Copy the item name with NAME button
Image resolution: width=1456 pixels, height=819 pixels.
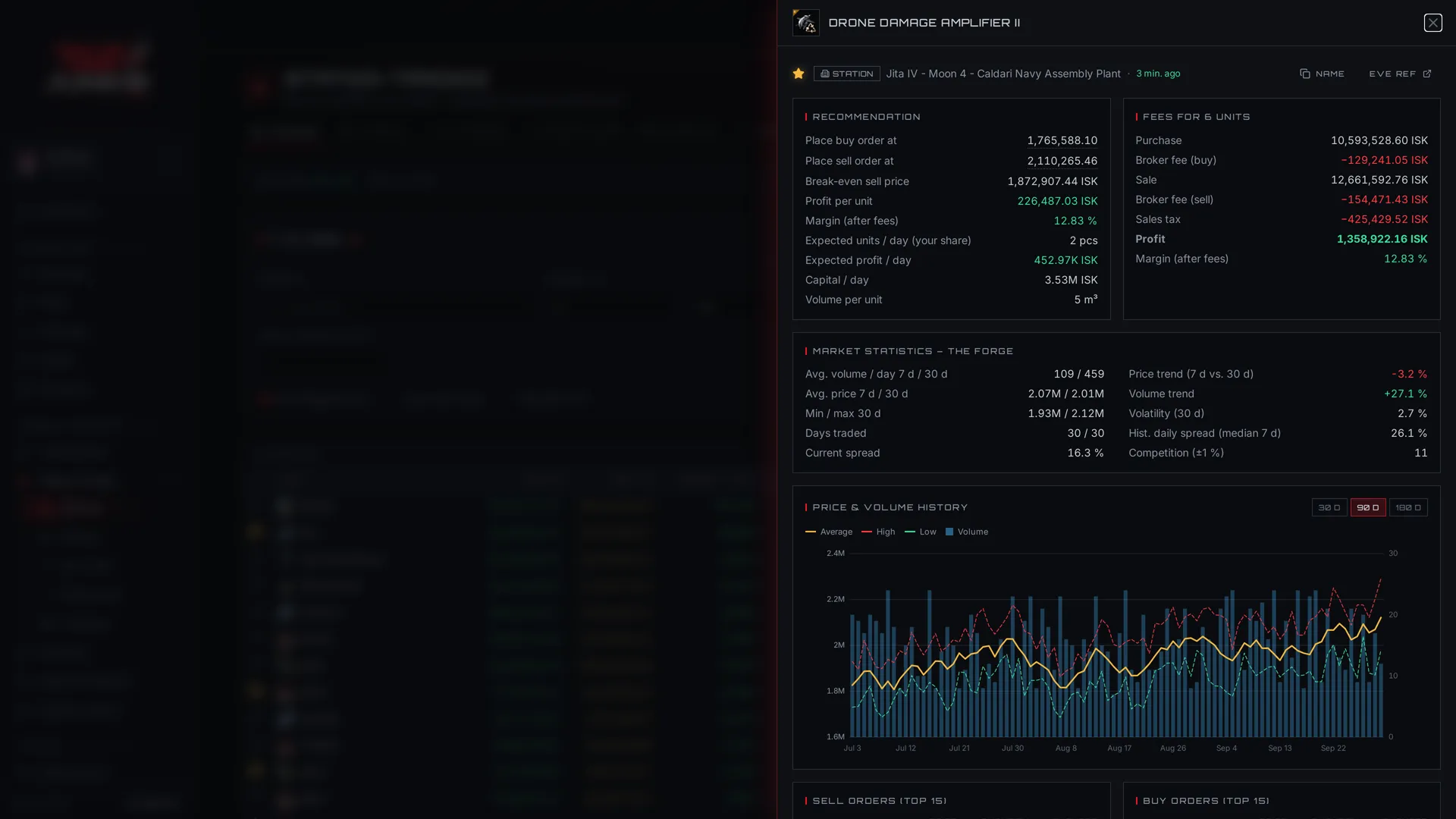tap(1322, 74)
